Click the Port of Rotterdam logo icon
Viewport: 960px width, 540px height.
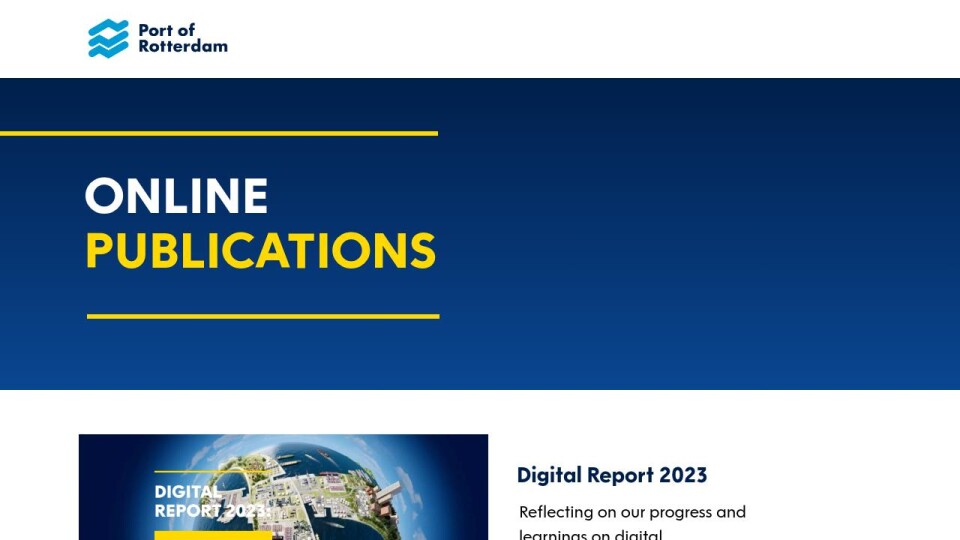[x=108, y=39]
